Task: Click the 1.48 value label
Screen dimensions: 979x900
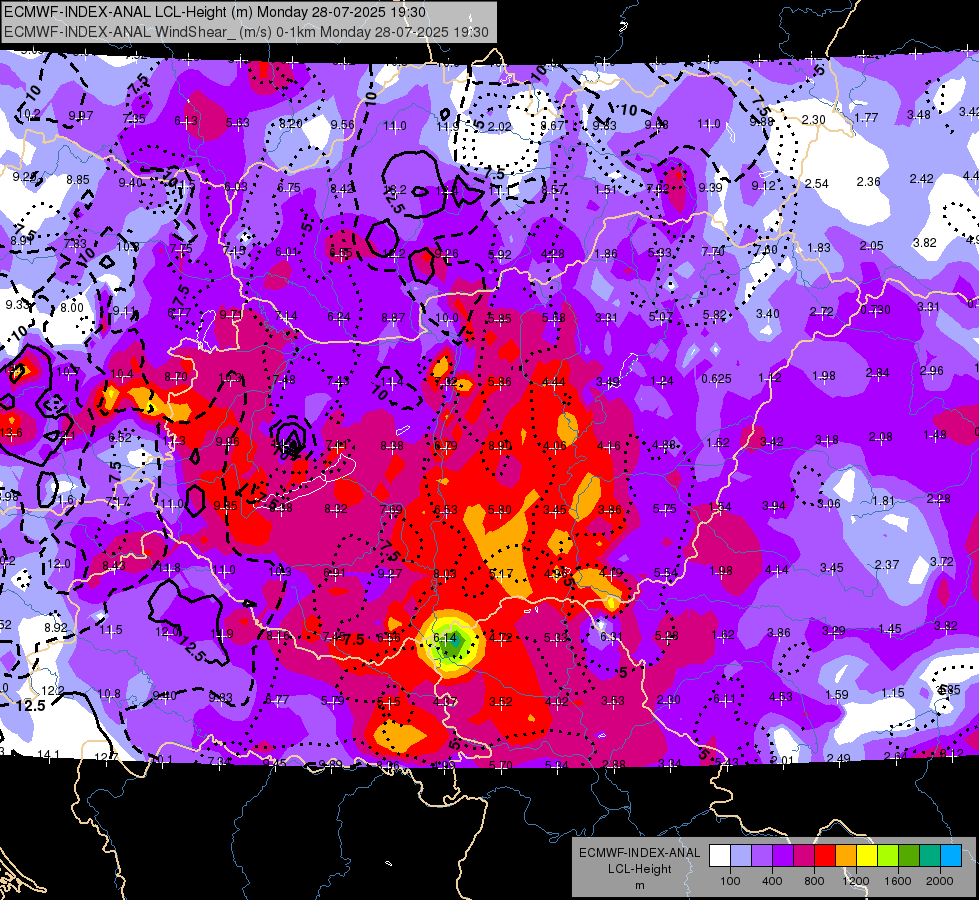Action: click(935, 434)
